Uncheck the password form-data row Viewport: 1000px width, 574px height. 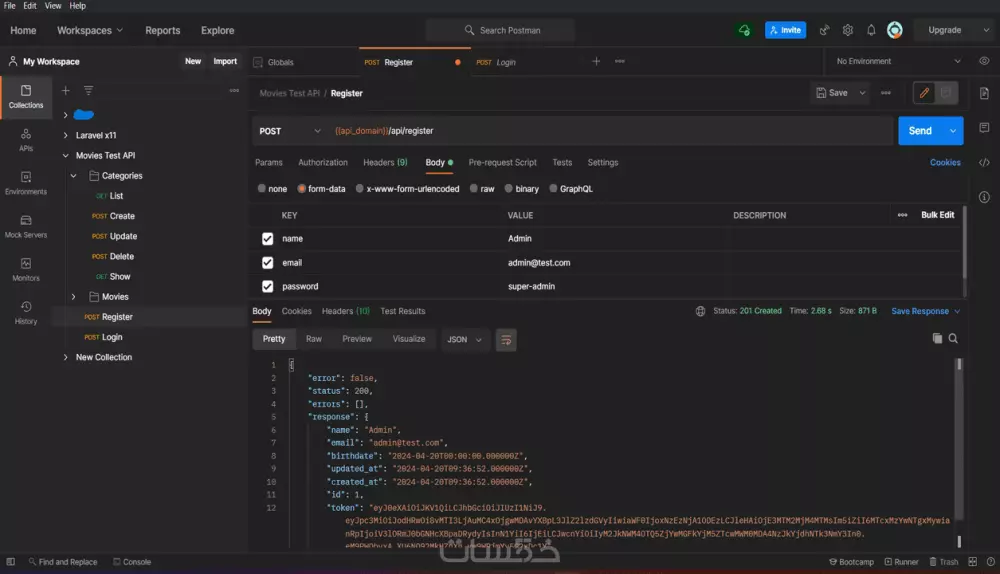coord(267,286)
